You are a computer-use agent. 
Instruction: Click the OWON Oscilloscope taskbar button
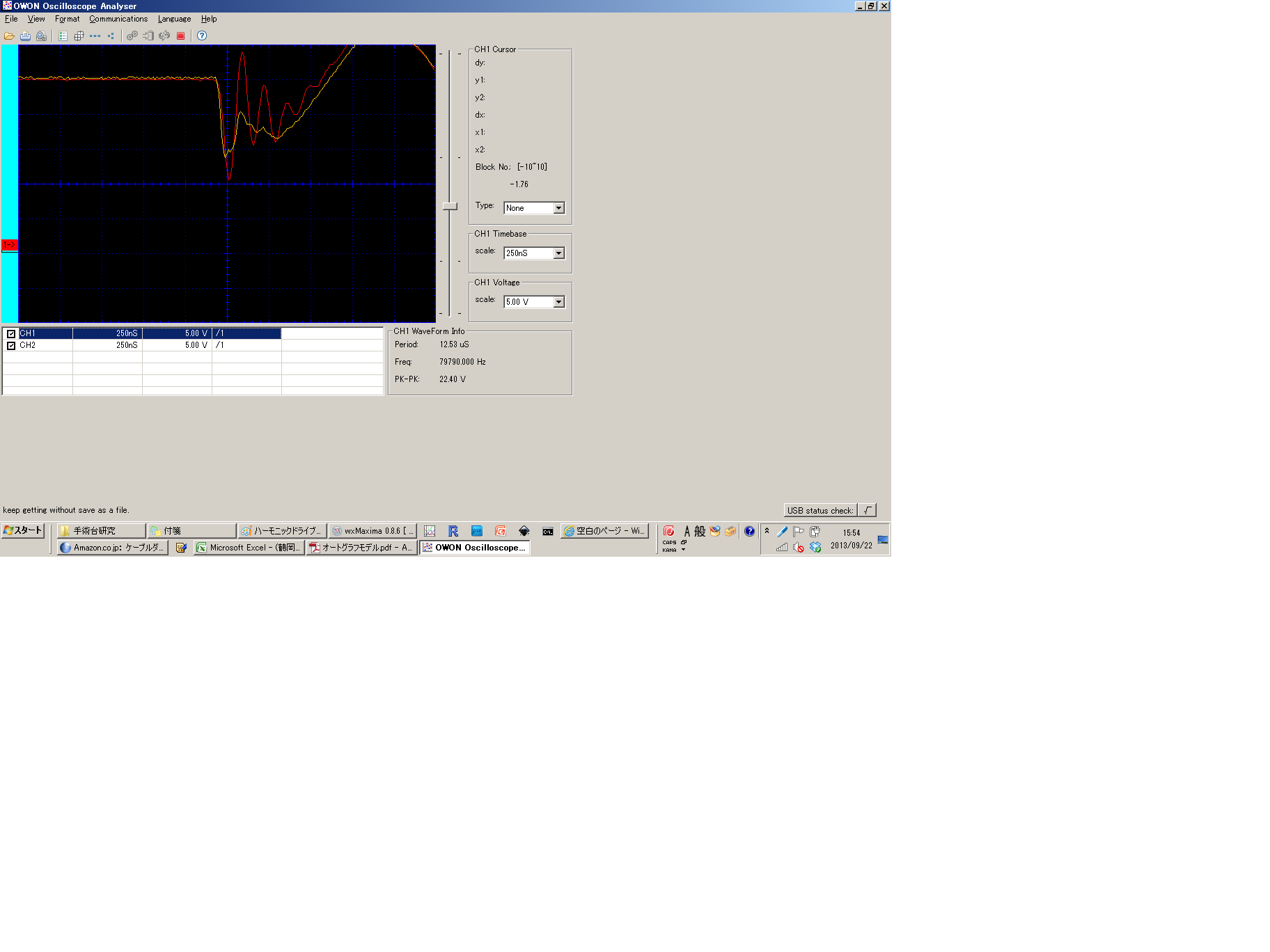(x=475, y=548)
